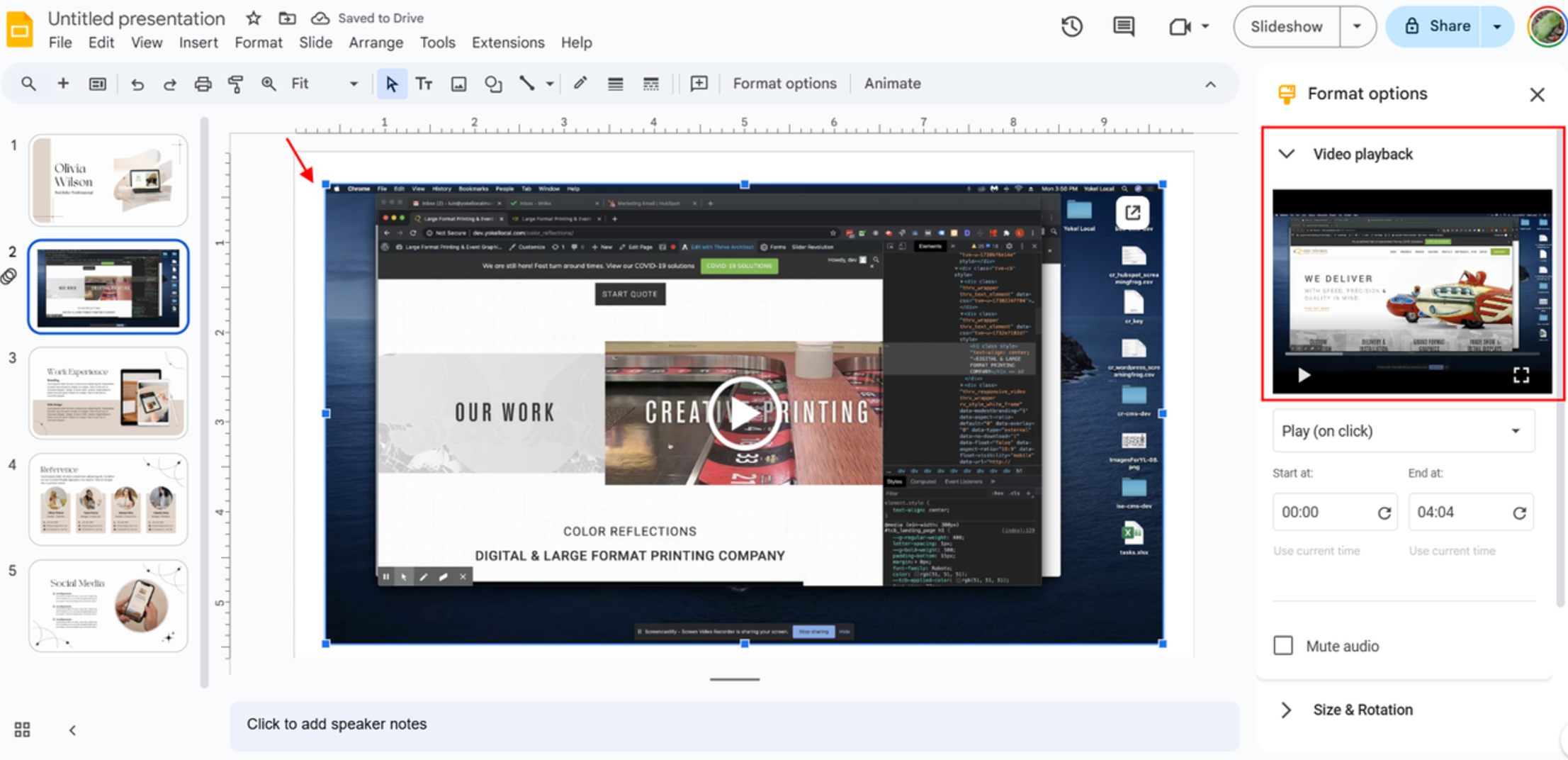Star the Untitled presentation

(254, 18)
